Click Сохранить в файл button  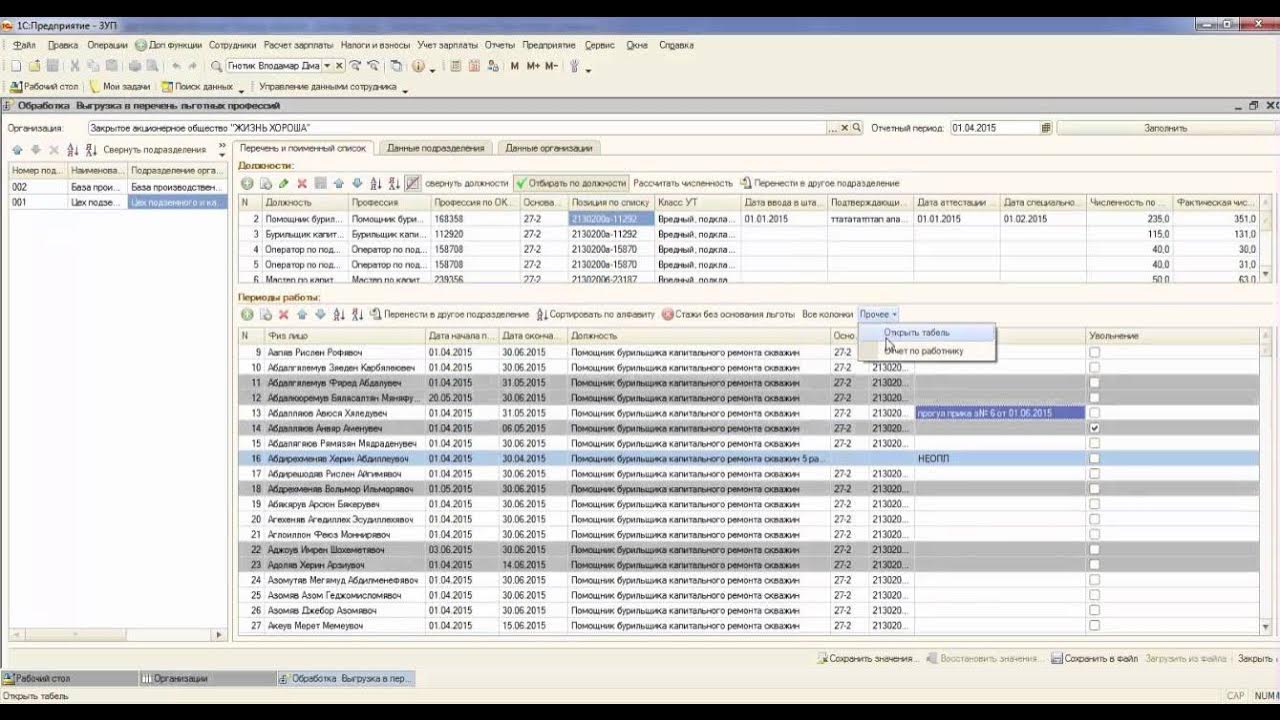pyautogui.click(x=1094, y=659)
